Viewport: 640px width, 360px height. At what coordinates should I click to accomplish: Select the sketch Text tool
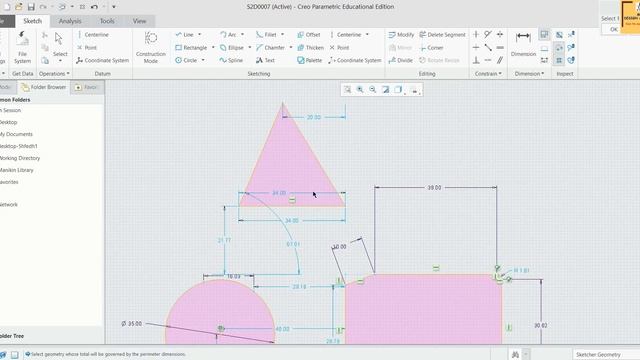(265, 60)
